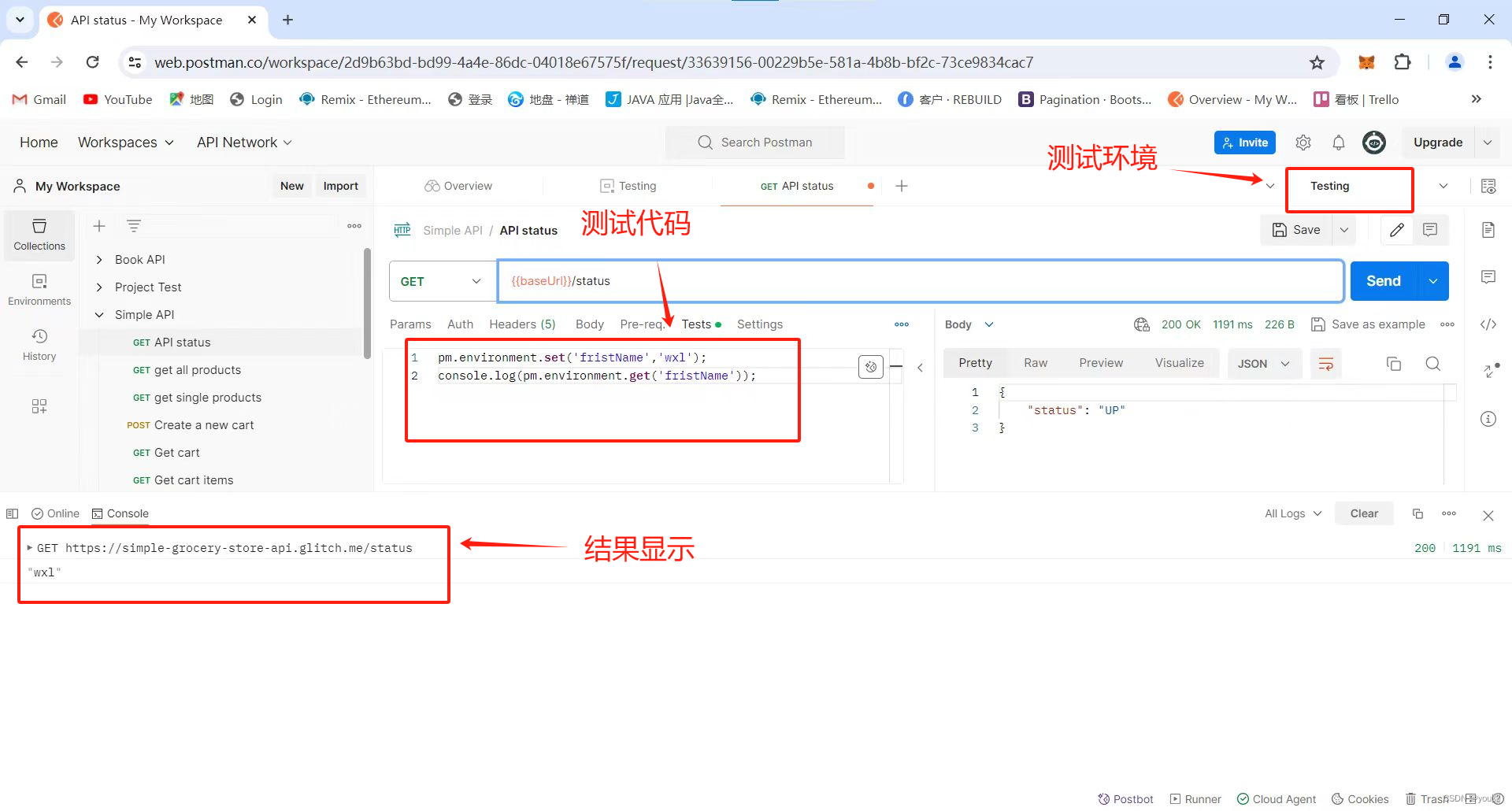The height and width of the screenshot is (811, 1512).
Task: Click the Clear console button
Action: tap(1364, 514)
